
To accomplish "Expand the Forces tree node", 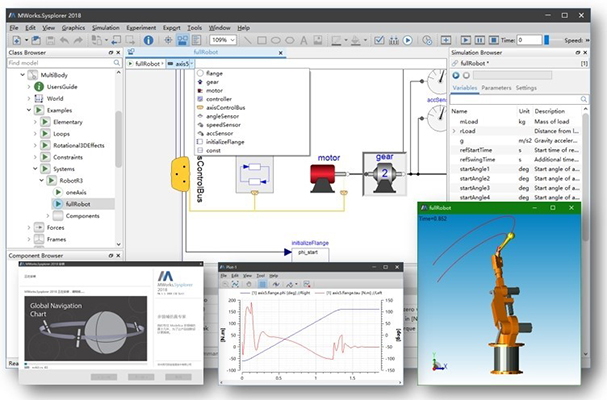I will 30,227.
